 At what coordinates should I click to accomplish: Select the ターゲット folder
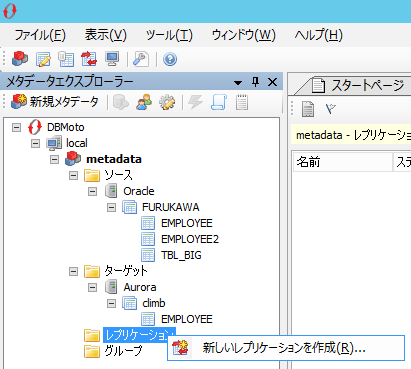click(x=126, y=271)
